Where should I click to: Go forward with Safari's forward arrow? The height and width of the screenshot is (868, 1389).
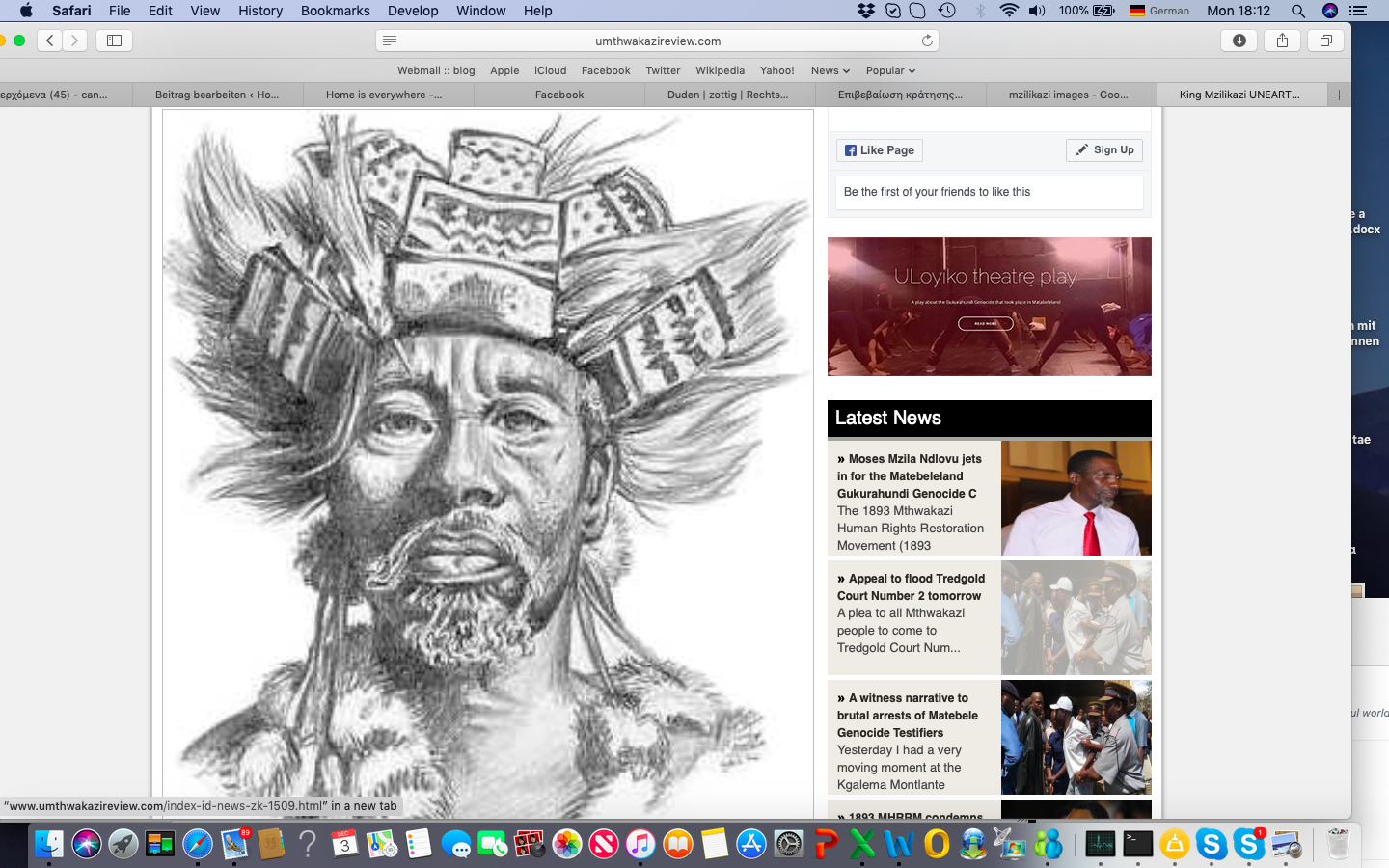click(75, 41)
